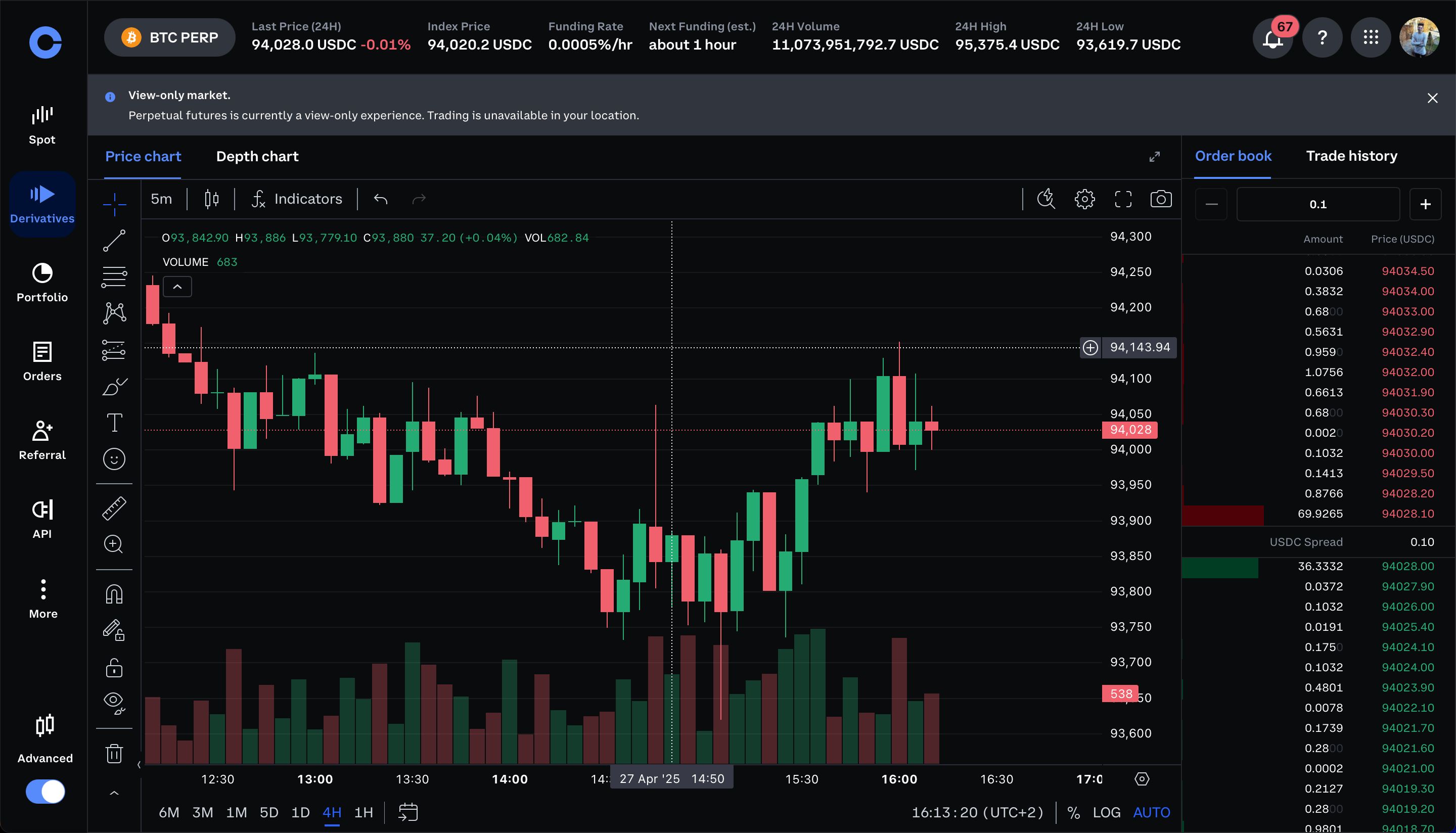Viewport: 1456px width, 833px height.
Task: Set chart range to 1H
Action: coord(364,812)
